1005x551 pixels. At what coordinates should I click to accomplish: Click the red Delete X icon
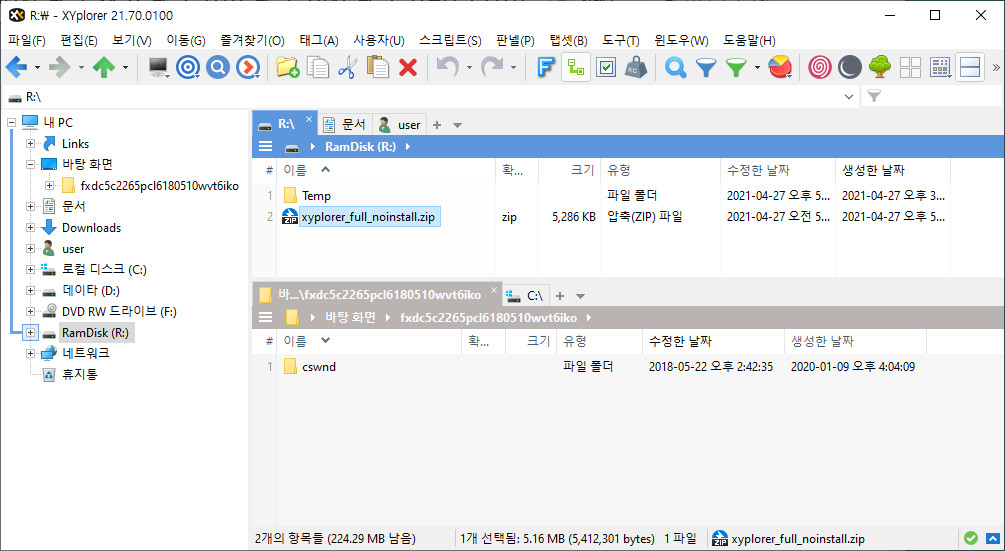408,67
